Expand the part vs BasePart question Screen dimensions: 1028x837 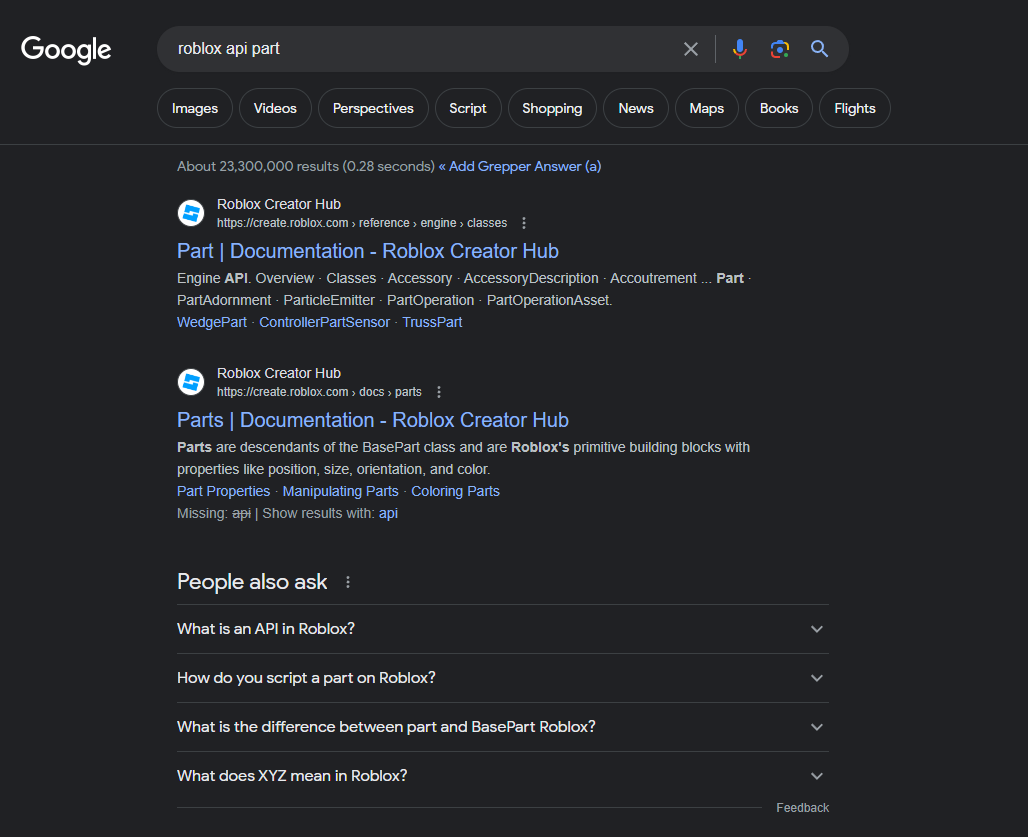(x=816, y=727)
